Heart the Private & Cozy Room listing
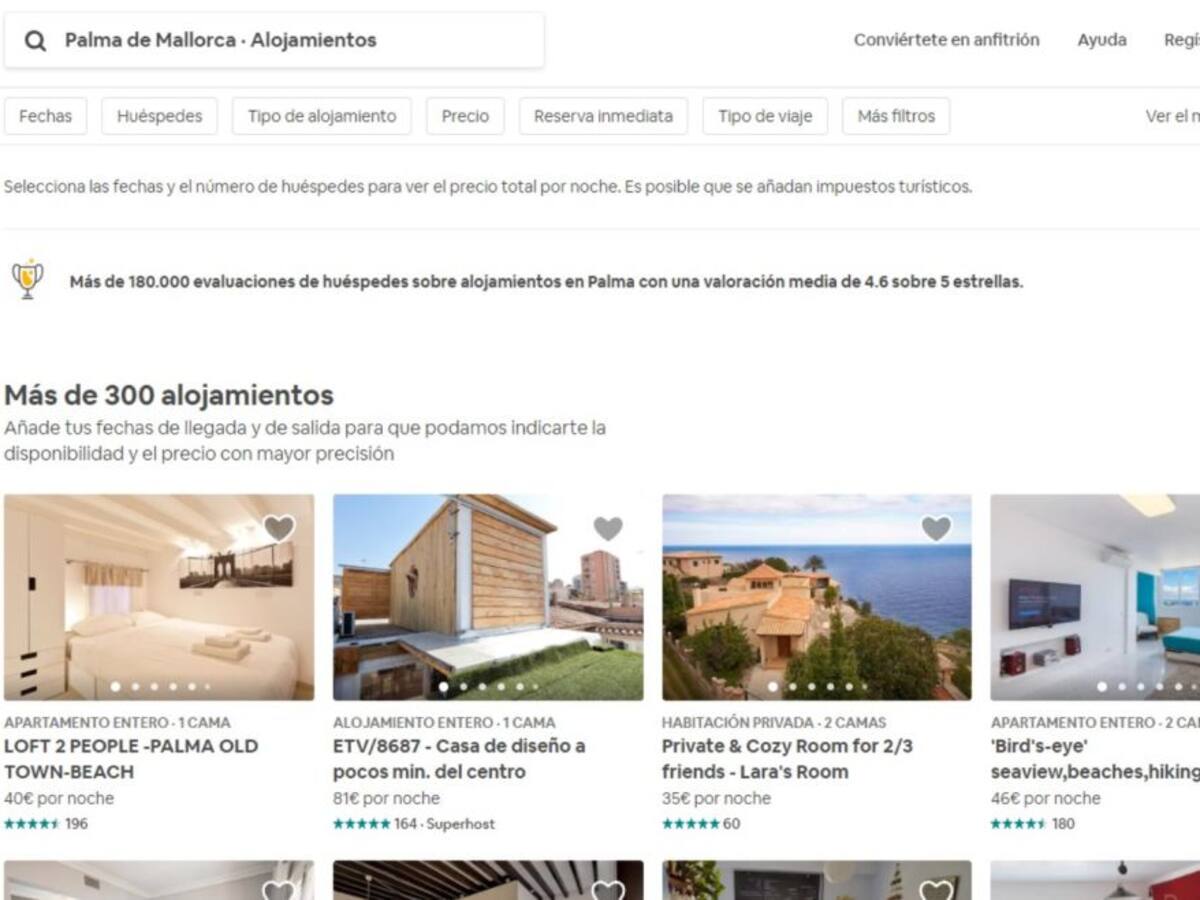 (x=936, y=528)
